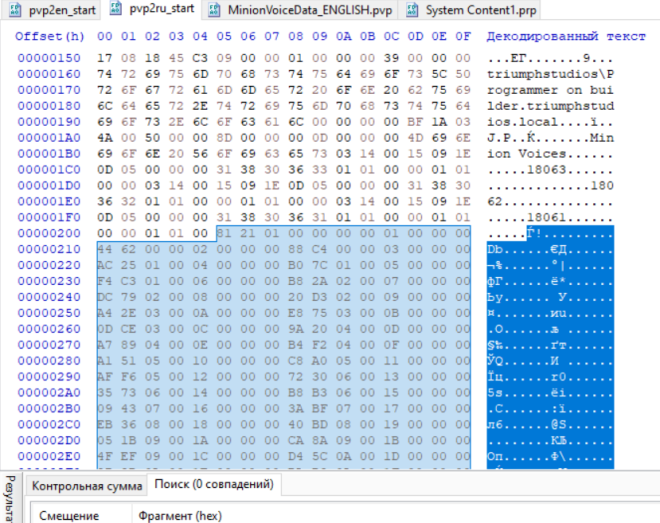Click decoded text 'lder.triumphstud'
The width and height of the screenshot is (660, 523).
[x=551, y=106]
